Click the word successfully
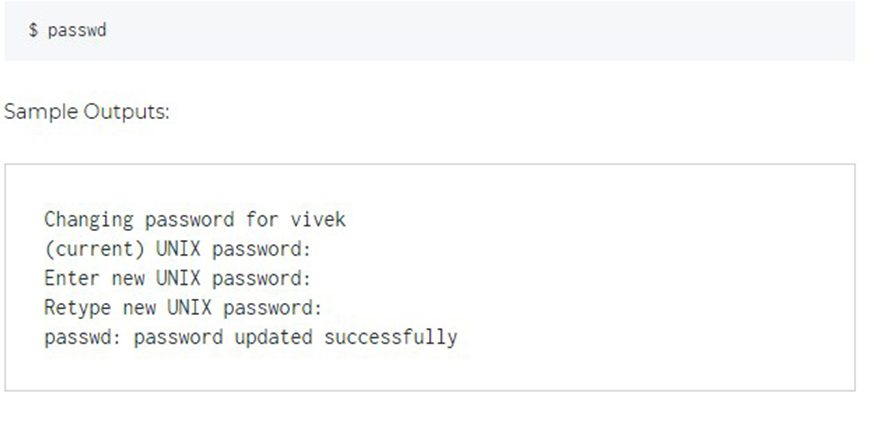This screenshot has width=878, height=426. 390,337
